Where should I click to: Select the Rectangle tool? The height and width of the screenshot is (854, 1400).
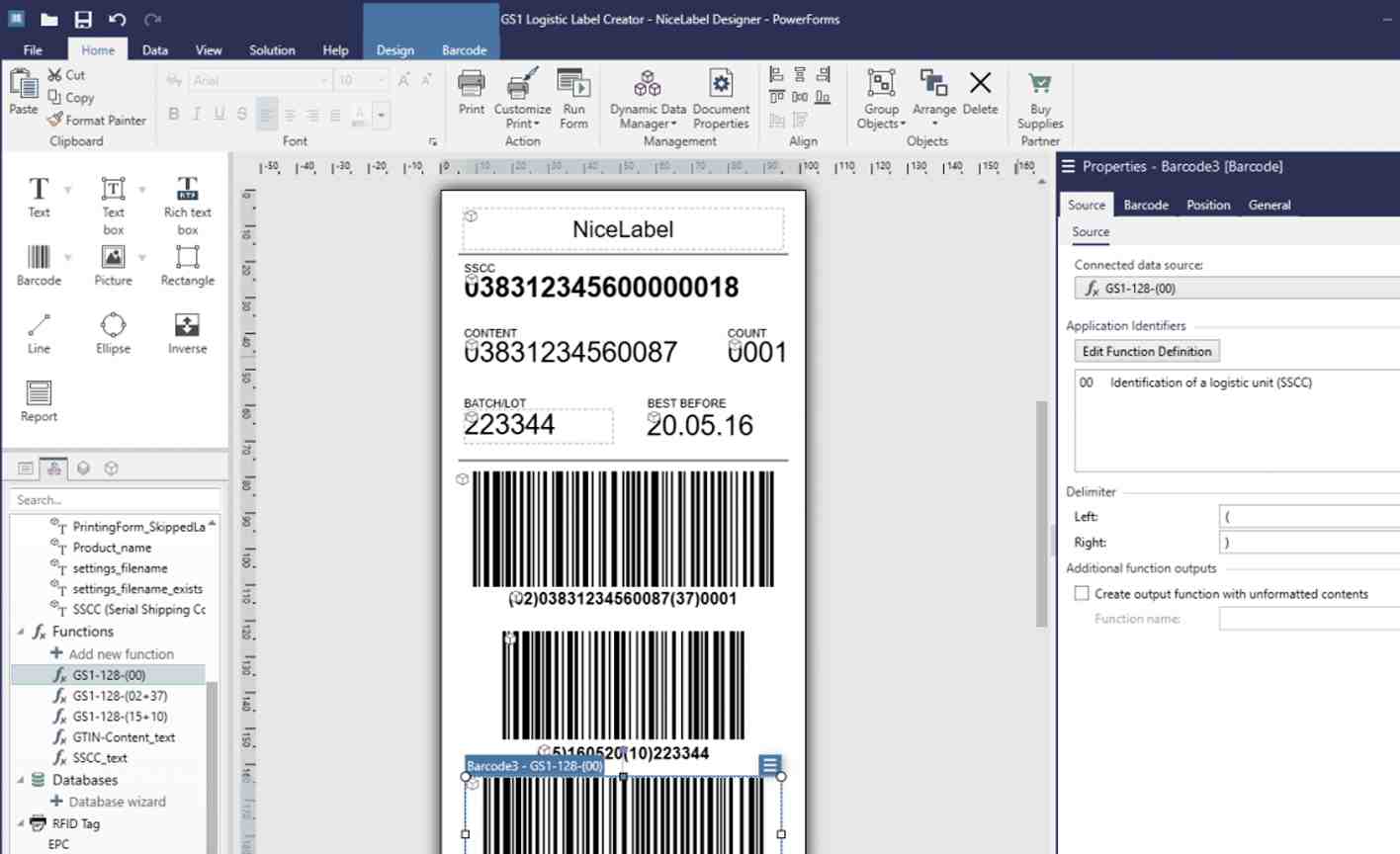[188, 266]
